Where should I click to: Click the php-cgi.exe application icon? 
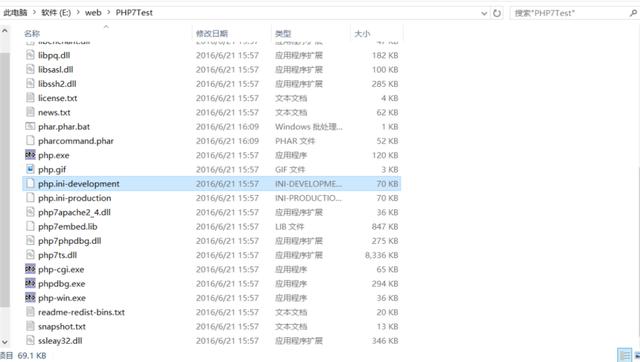[30, 269]
